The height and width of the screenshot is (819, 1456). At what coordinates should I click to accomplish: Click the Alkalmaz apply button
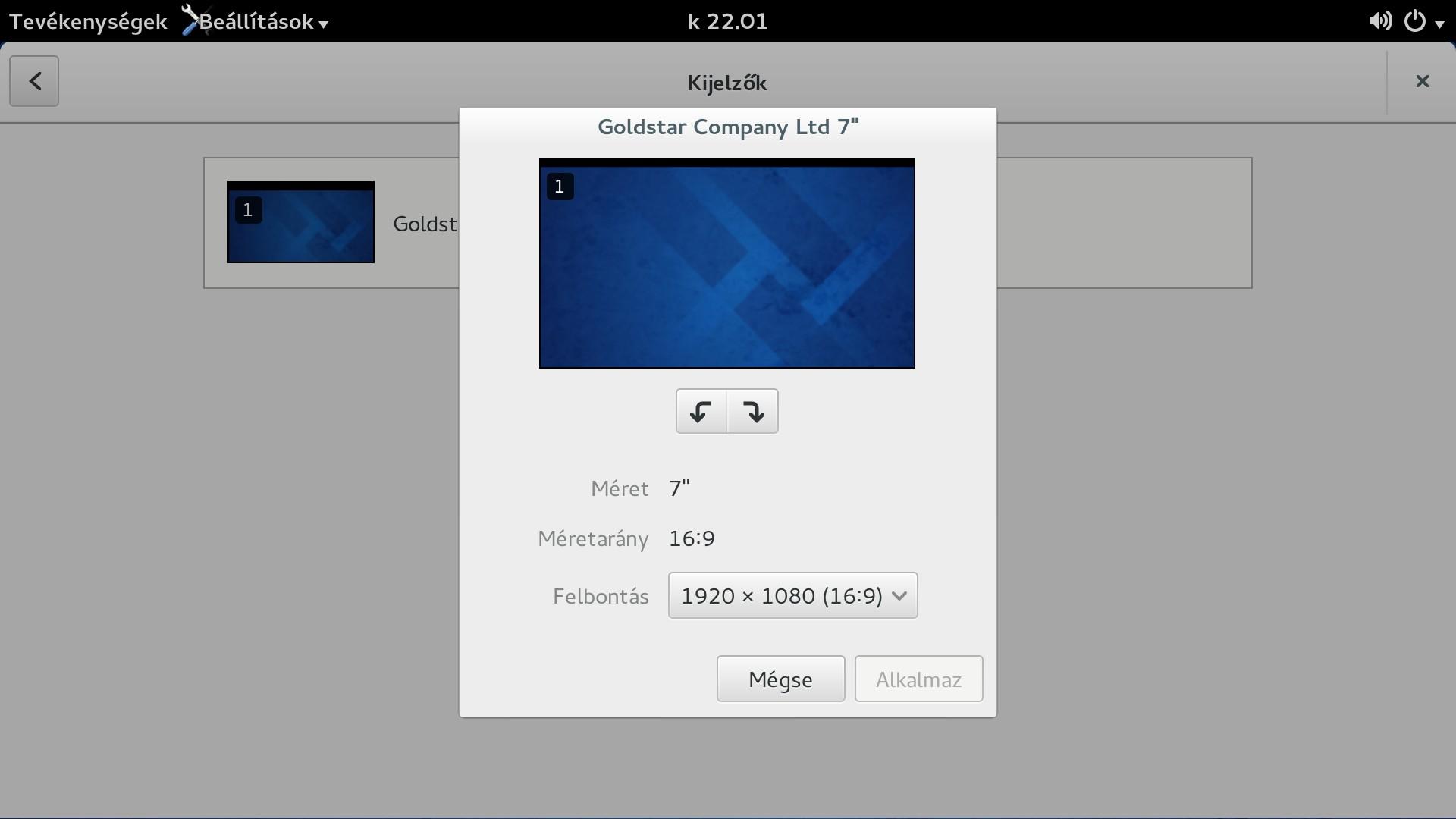918,679
